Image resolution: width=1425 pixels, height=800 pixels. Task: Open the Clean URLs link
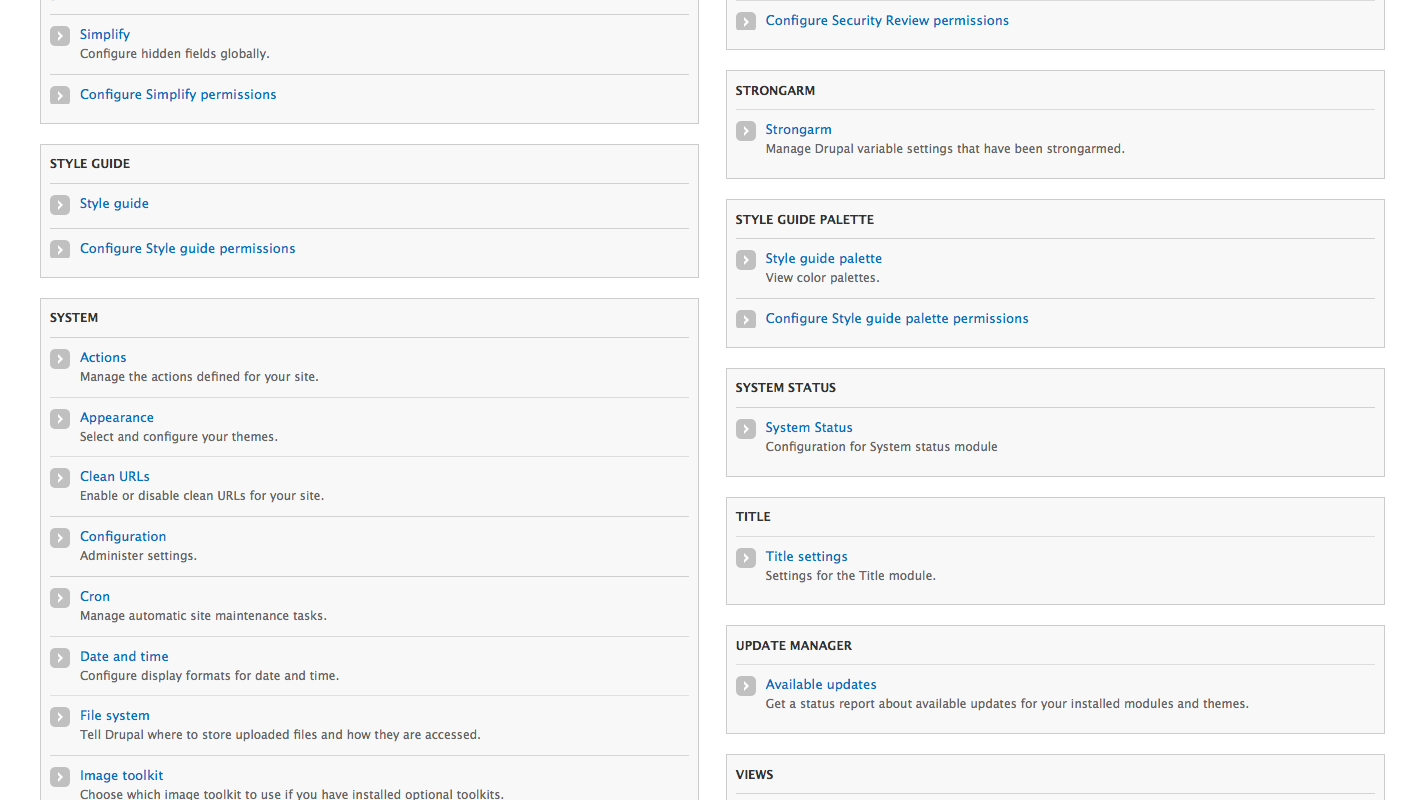pos(115,476)
